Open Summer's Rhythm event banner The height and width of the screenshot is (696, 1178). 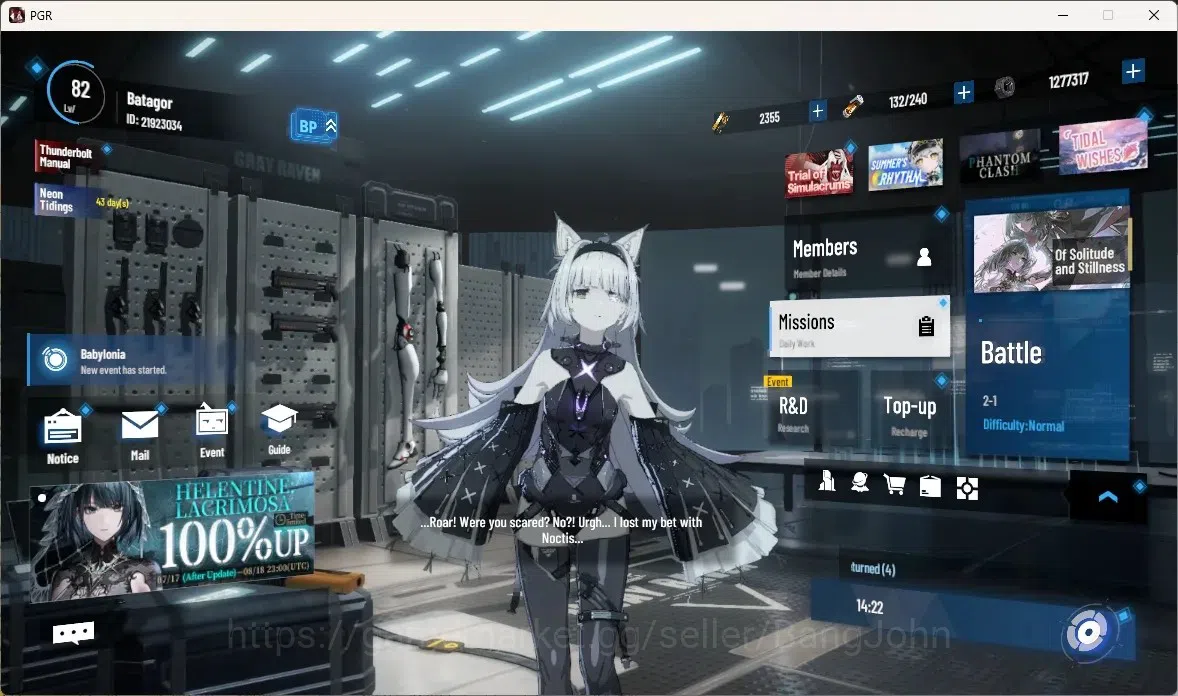(905, 165)
